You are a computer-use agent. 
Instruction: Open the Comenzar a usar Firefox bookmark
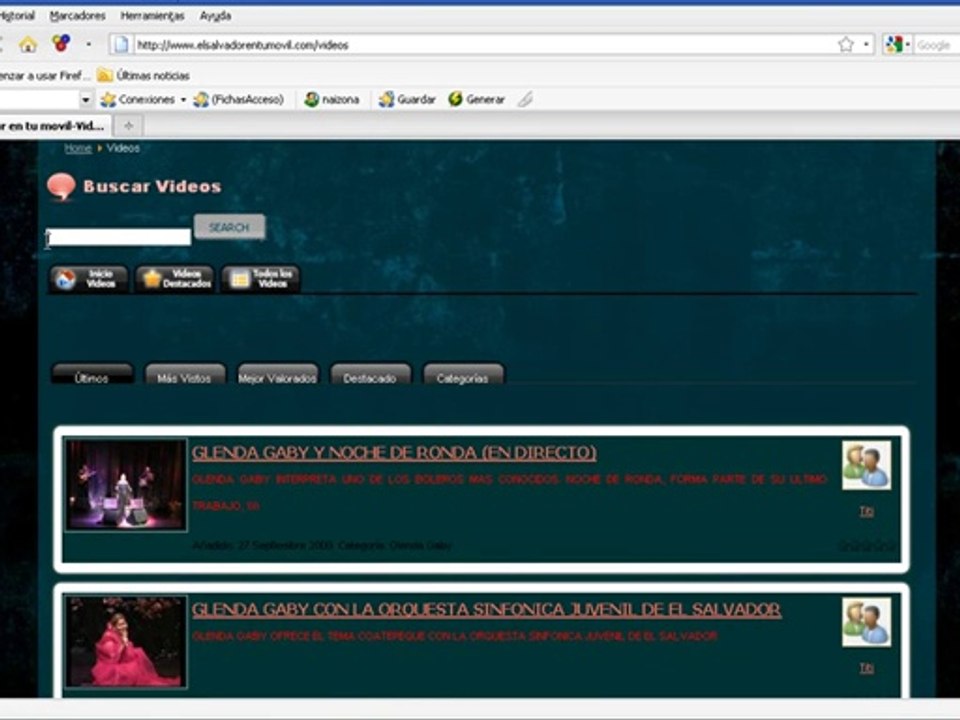point(44,75)
